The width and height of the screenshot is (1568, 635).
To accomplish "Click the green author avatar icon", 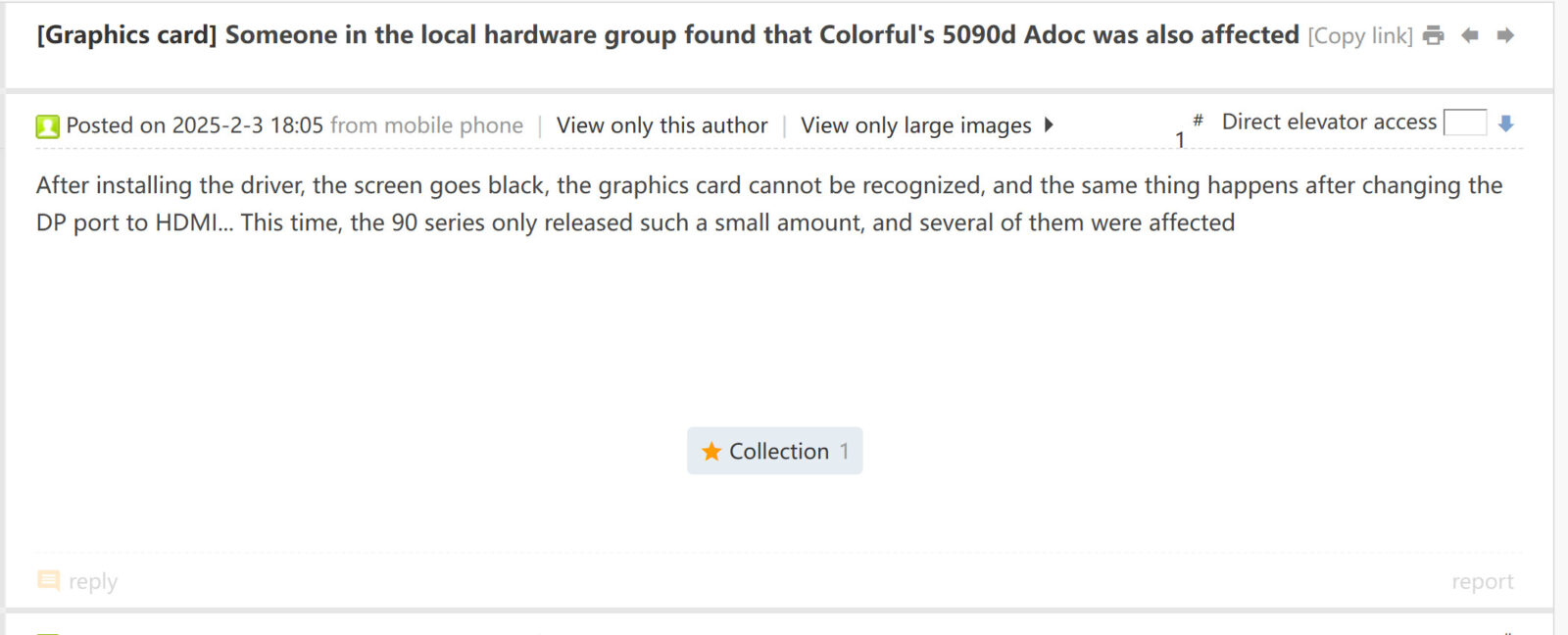I will click(x=47, y=126).
